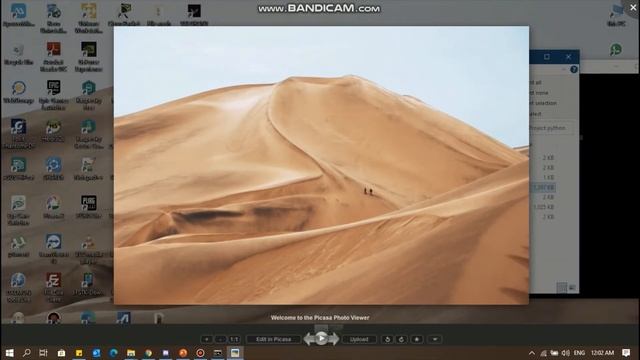Image resolution: width=640 pixels, height=360 pixels.
Task: Open network status tray icon
Action: [543, 353]
